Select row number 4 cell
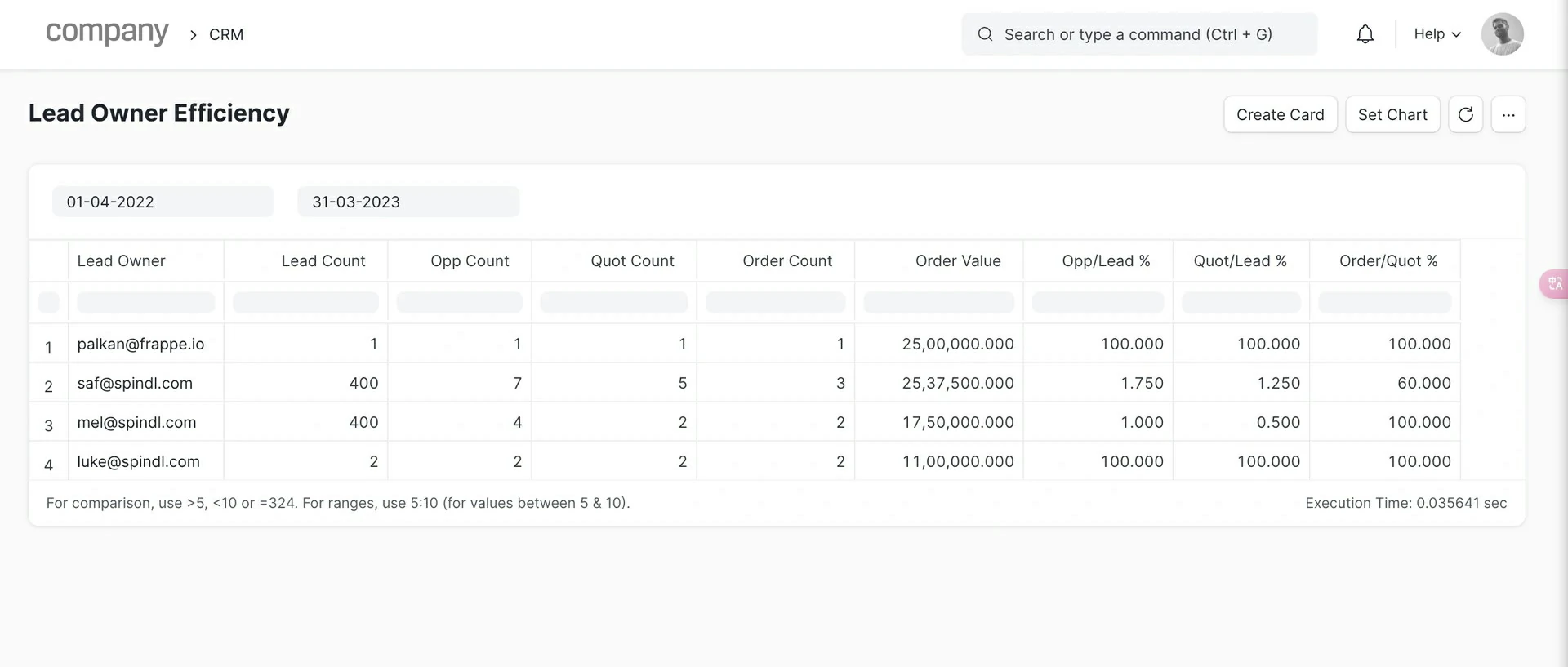Image resolution: width=1568 pixels, height=667 pixels. pyautogui.click(x=48, y=463)
